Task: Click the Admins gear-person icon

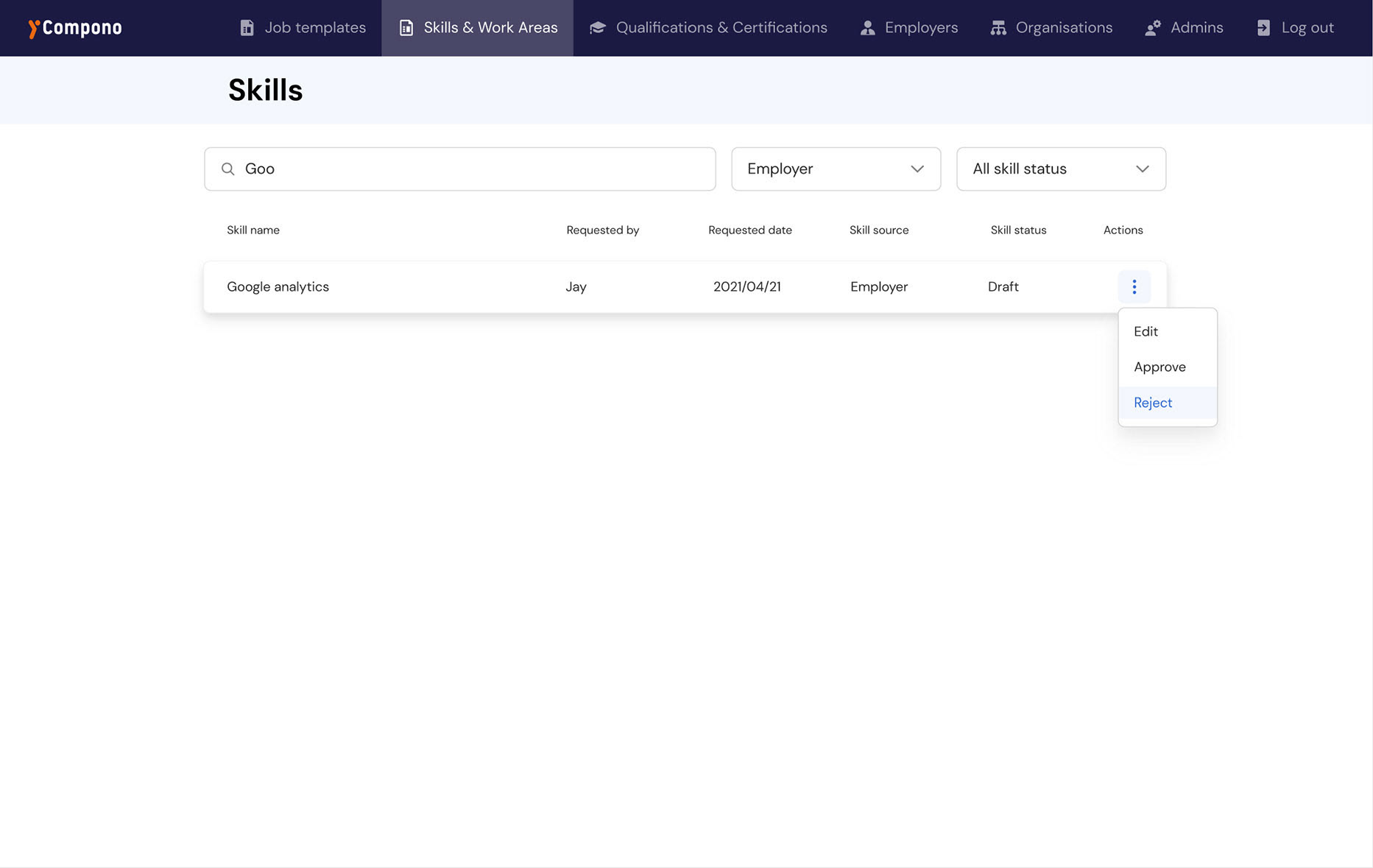Action: pos(1153,28)
